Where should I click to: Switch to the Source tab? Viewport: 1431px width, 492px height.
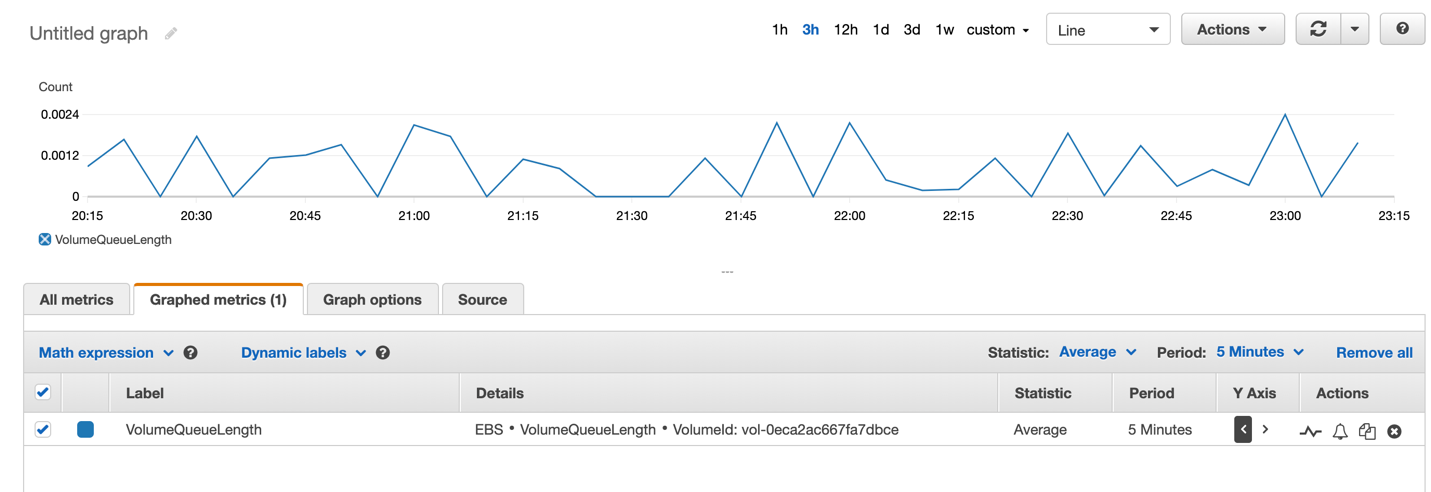(x=482, y=299)
